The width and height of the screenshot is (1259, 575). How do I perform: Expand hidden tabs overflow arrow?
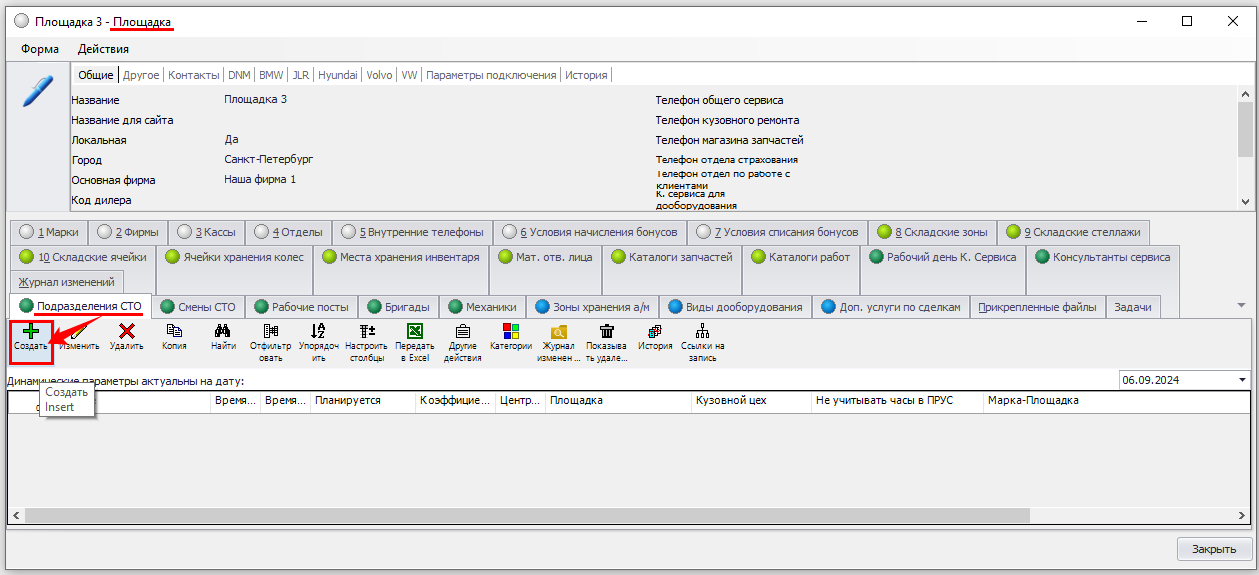tap(1241, 306)
